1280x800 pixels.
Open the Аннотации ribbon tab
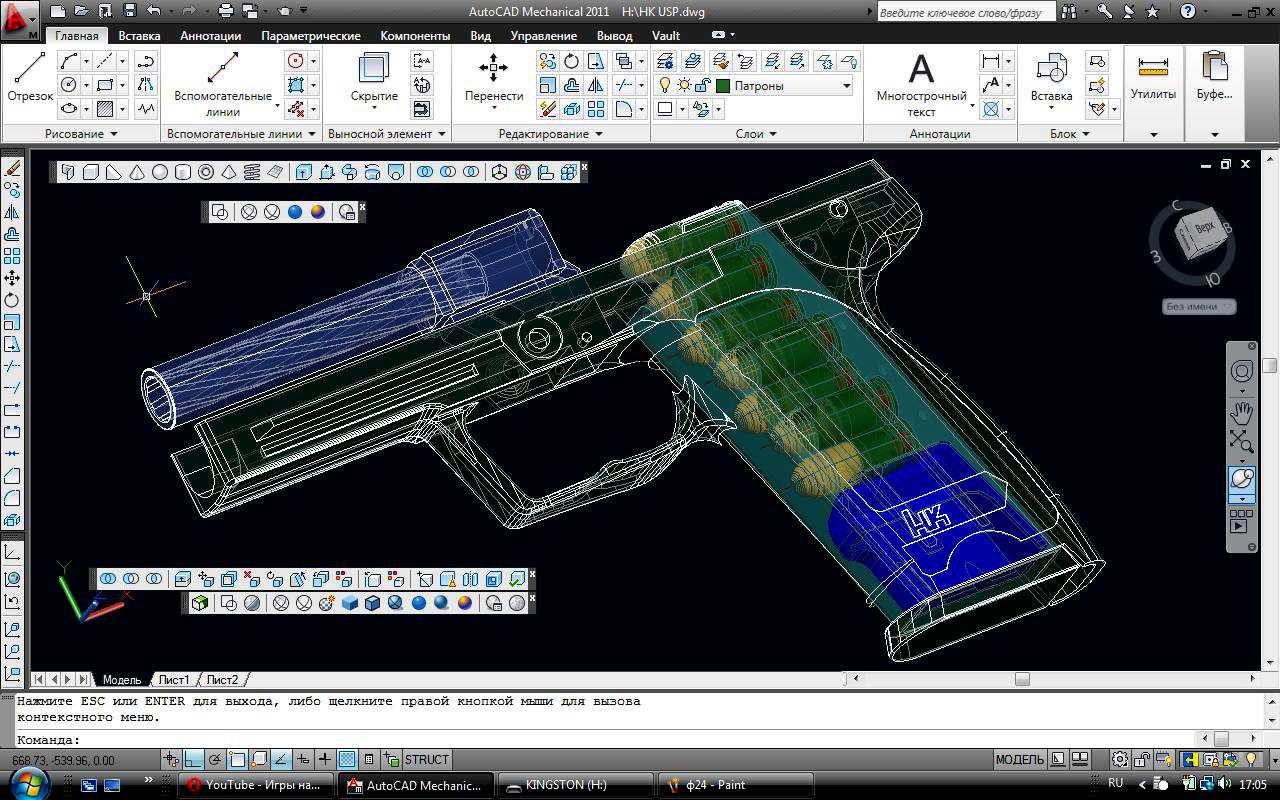(210, 35)
